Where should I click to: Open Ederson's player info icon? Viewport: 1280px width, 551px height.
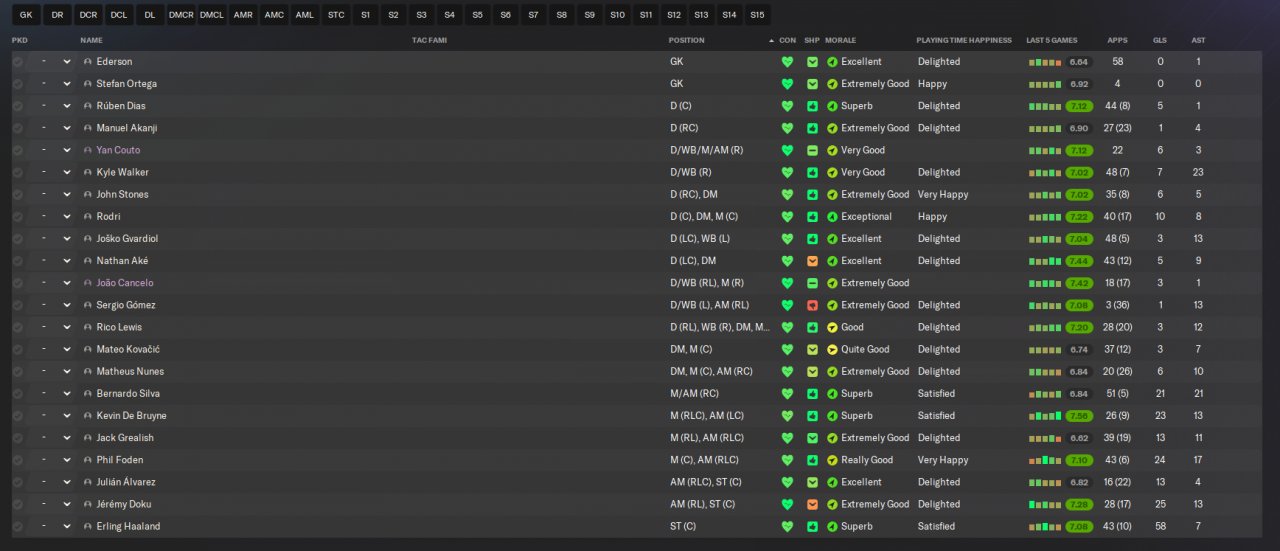[88, 62]
